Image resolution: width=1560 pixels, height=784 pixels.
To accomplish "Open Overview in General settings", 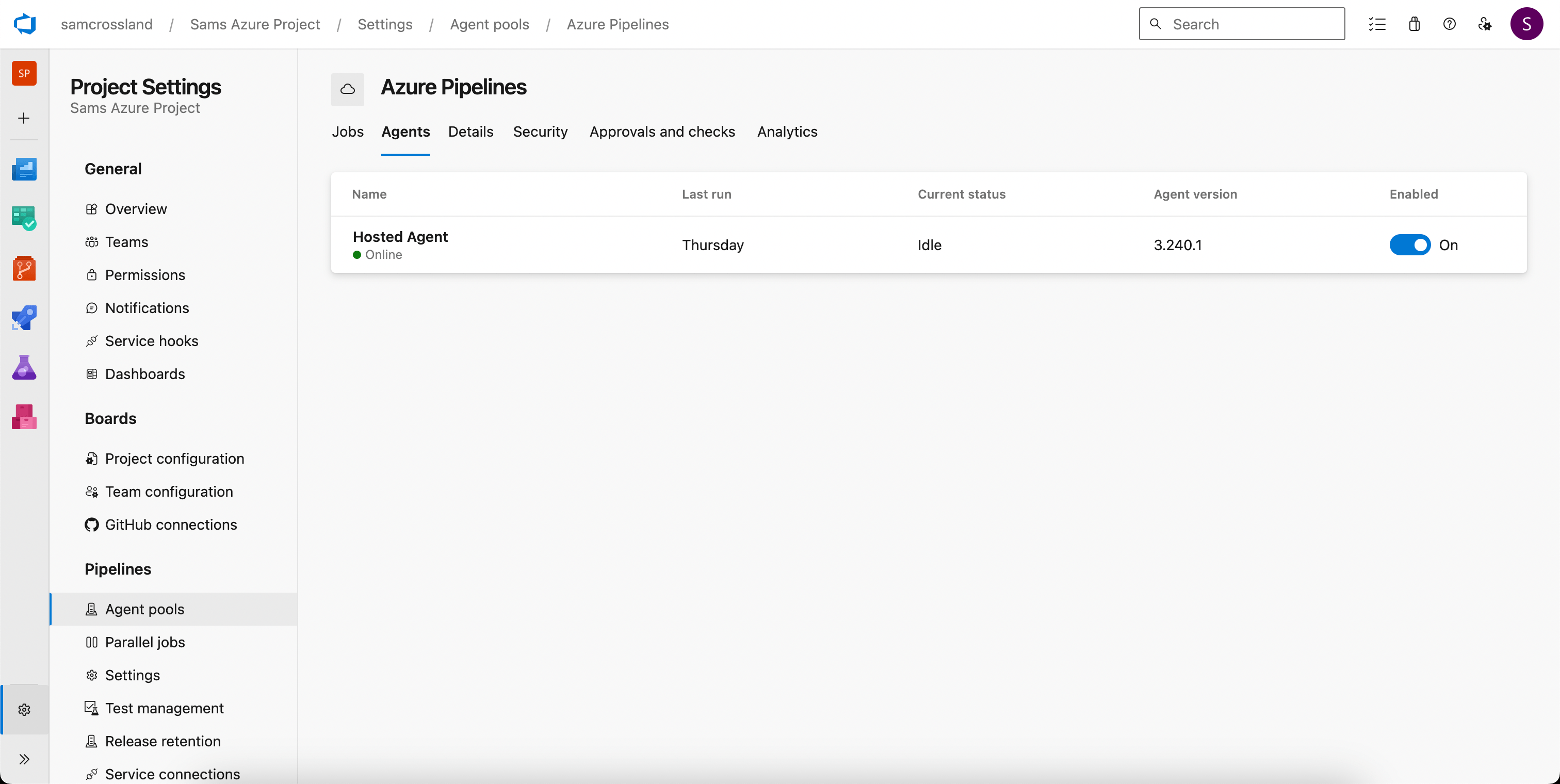I will coord(136,209).
